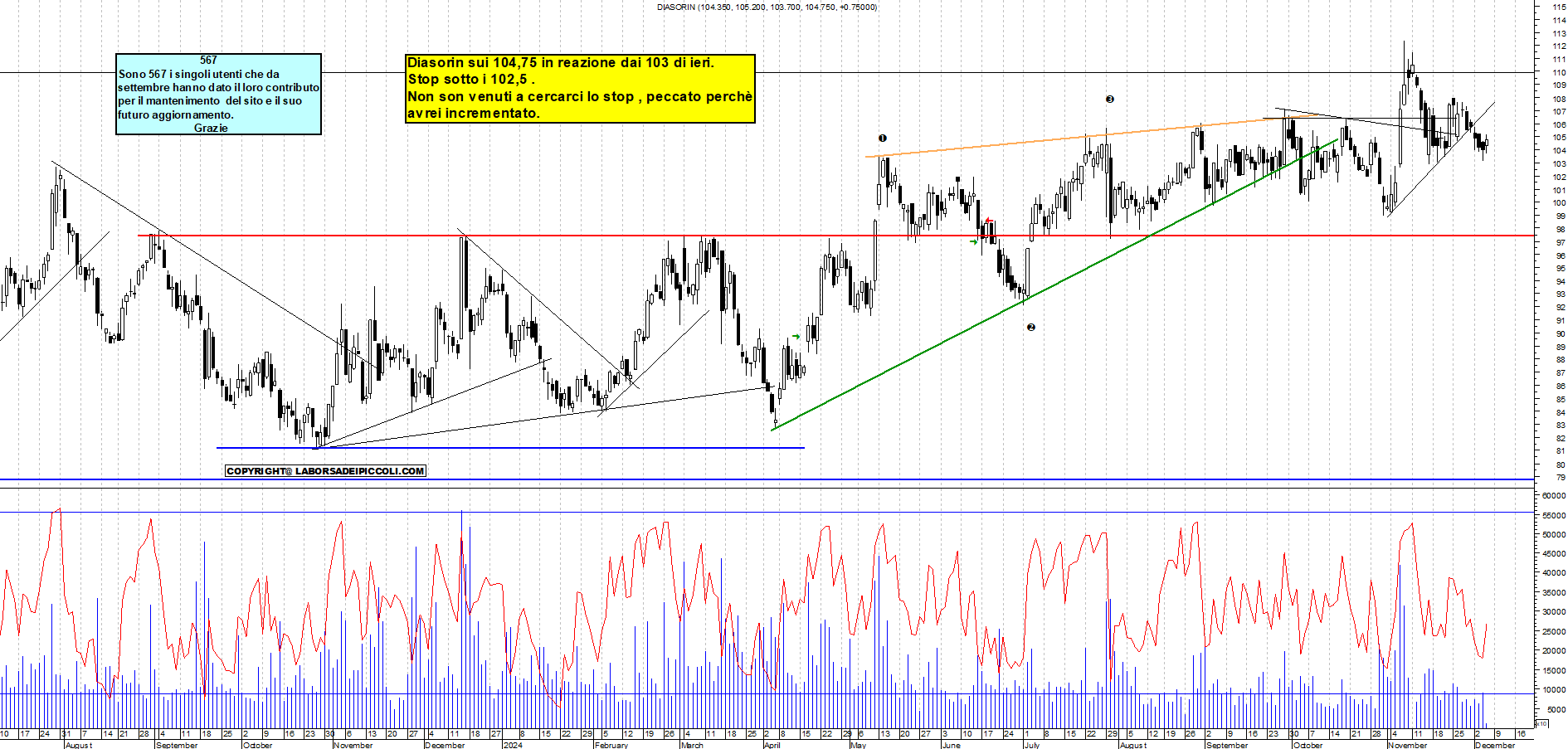This screenshot has height=749, width=1568.
Task: Click 'Diasorin sui 104,75 in reazione' line
Action: click(x=560, y=62)
